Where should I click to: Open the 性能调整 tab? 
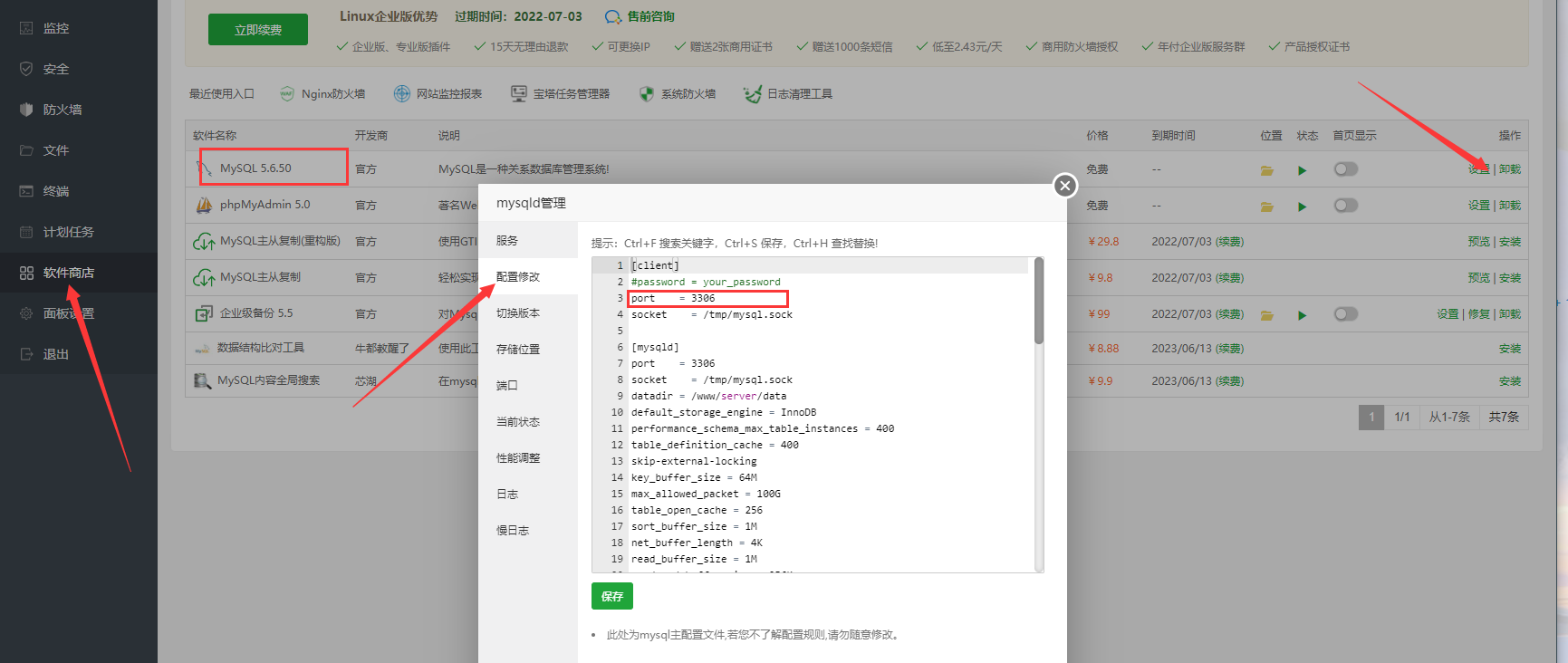point(528,457)
